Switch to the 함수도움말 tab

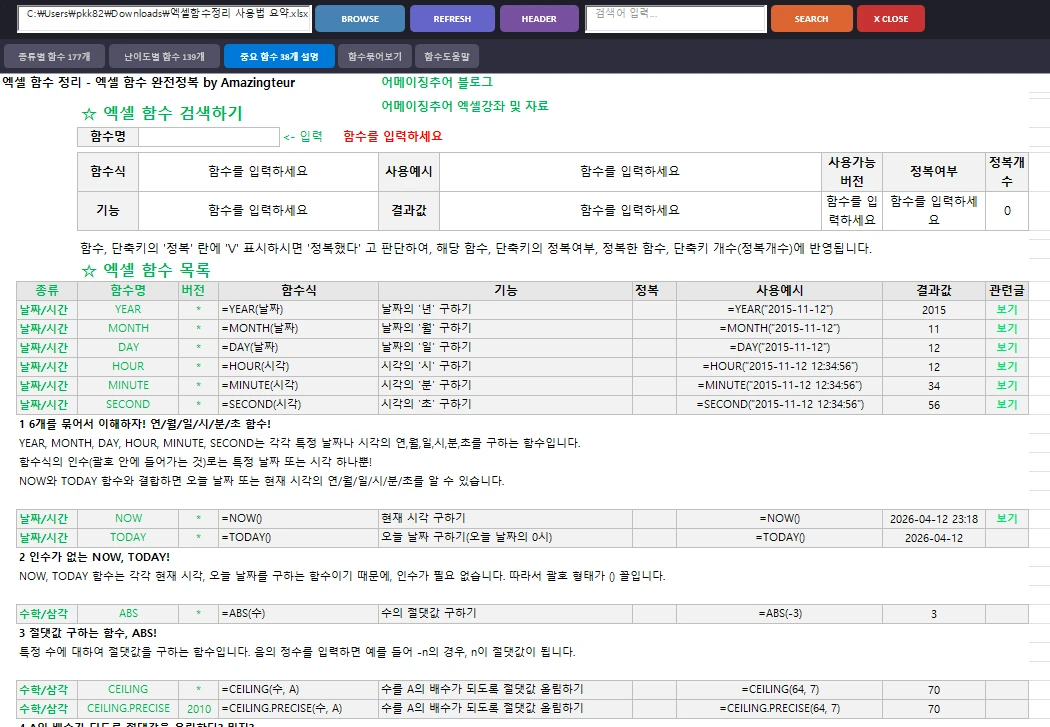click(447, 56)
